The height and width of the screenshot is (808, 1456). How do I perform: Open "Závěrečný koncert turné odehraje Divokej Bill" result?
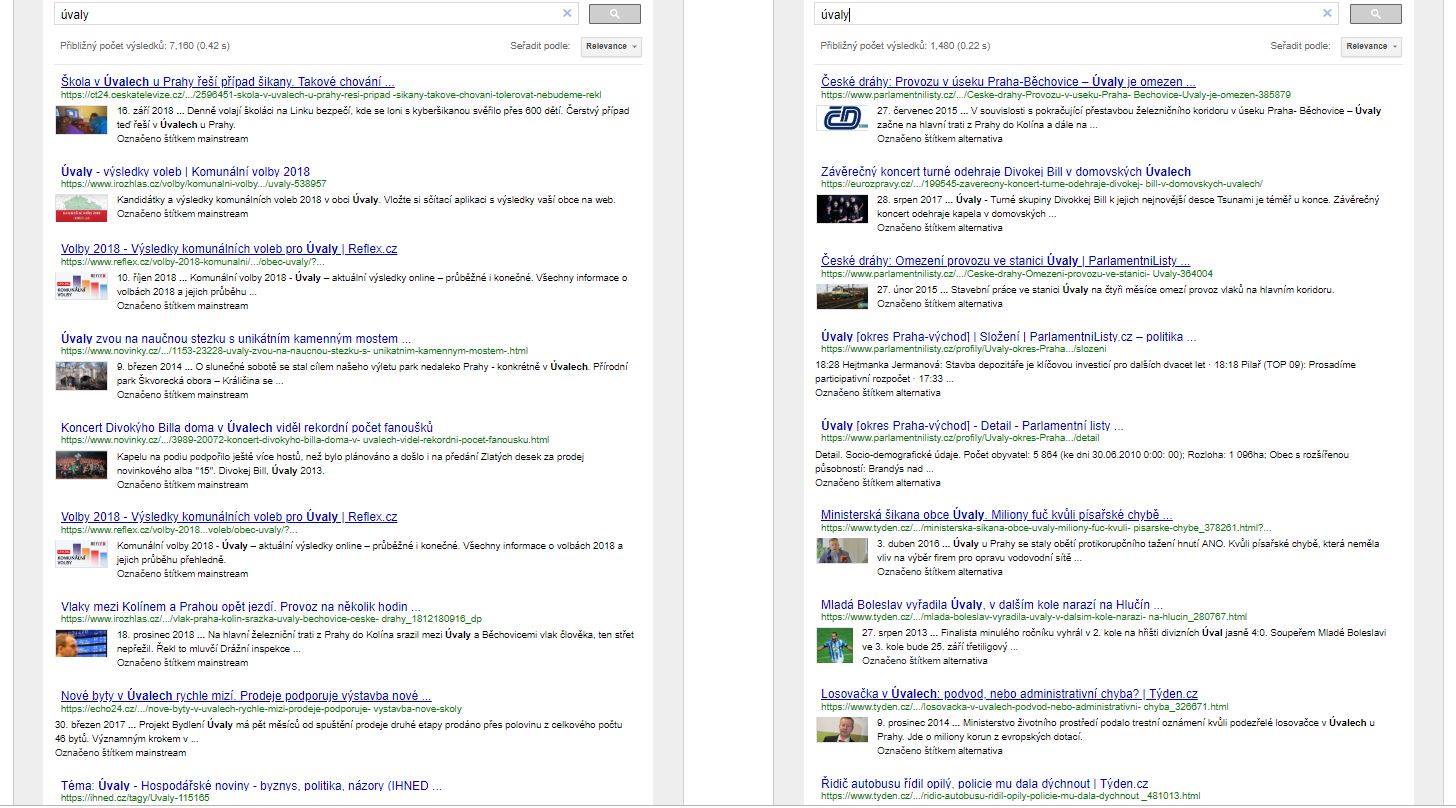(x=1006, y=172)
